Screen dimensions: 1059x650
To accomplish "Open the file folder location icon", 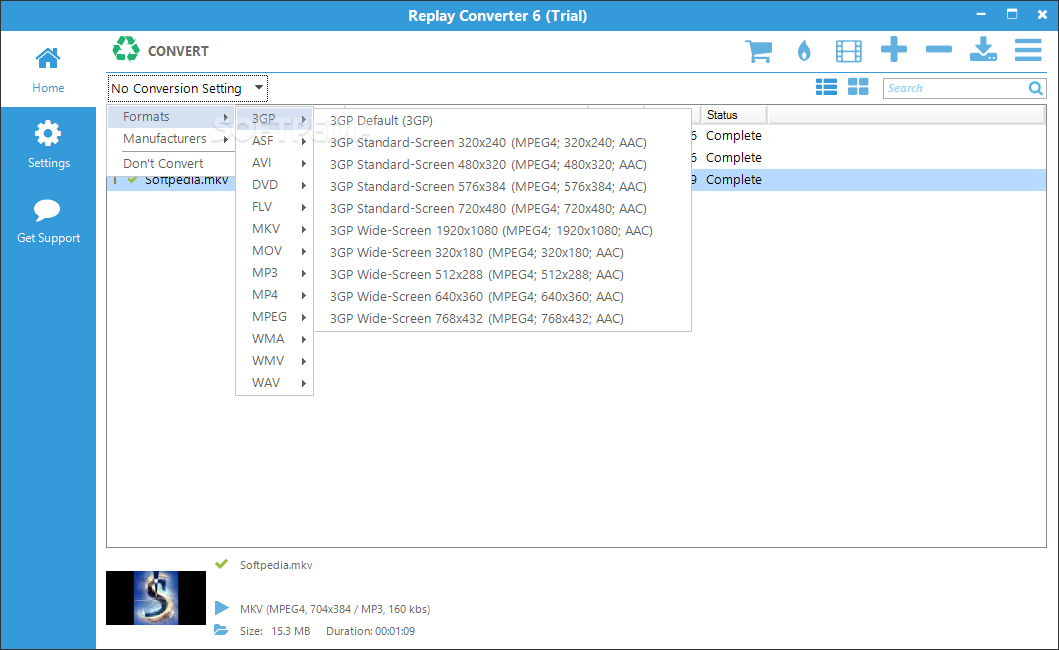I will pos(222,630).
